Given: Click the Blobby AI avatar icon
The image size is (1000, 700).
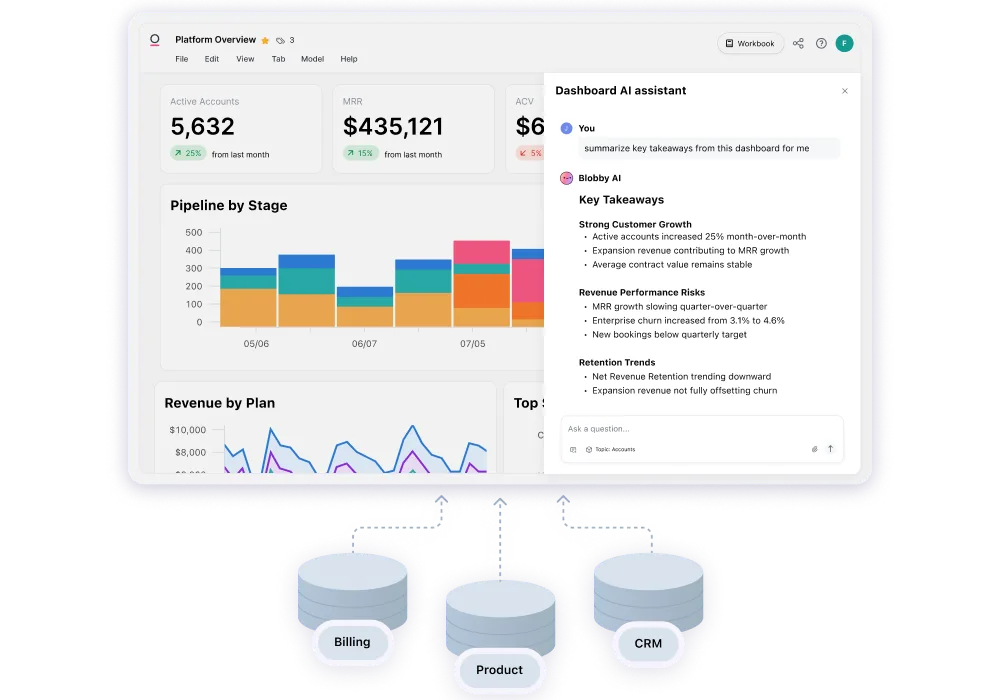Looking at the screenshot, I should 566,178.
